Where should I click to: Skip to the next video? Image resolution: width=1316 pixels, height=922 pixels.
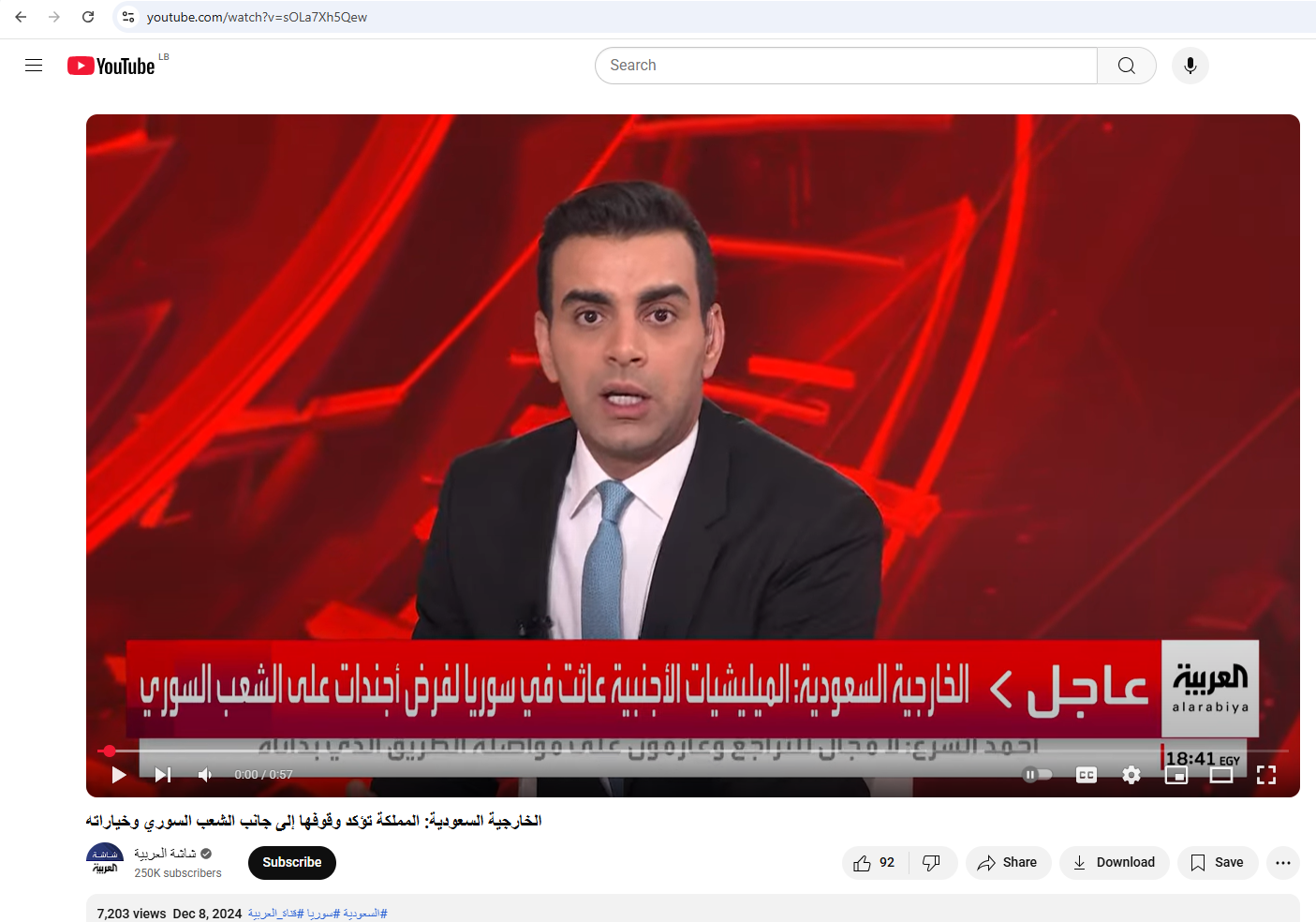pos(162,775)
